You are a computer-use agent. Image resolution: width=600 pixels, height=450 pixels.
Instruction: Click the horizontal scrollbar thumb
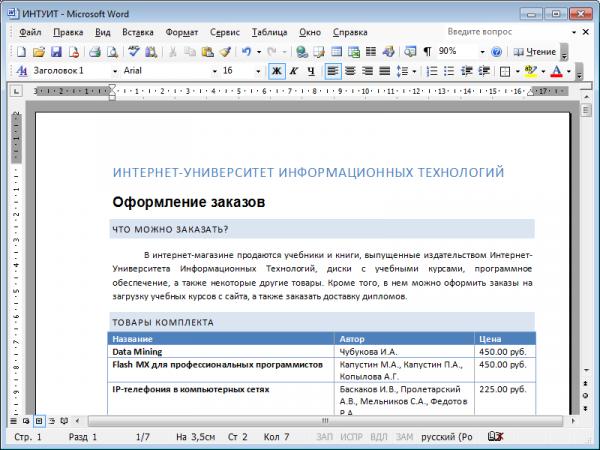pos(325,421)
